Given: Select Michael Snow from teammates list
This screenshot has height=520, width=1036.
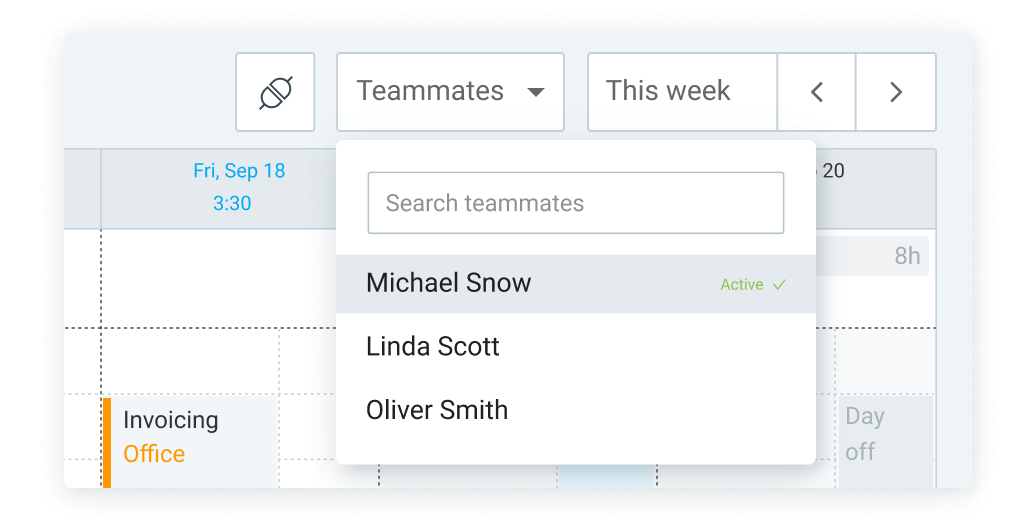Looking at the screenshot, I should [x=576, y=283].
